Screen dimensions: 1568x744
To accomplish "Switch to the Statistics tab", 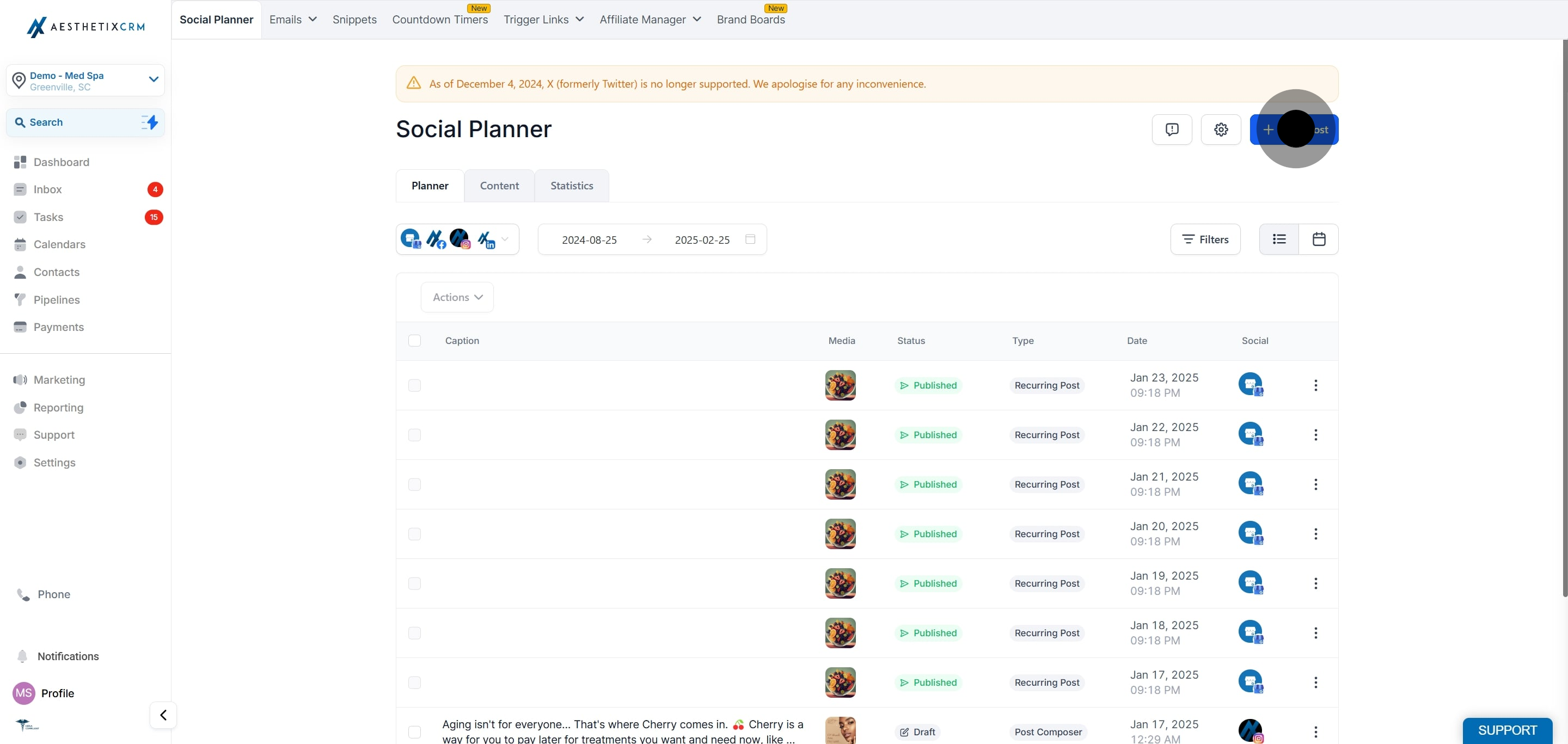I will click(x=571, y=186).
